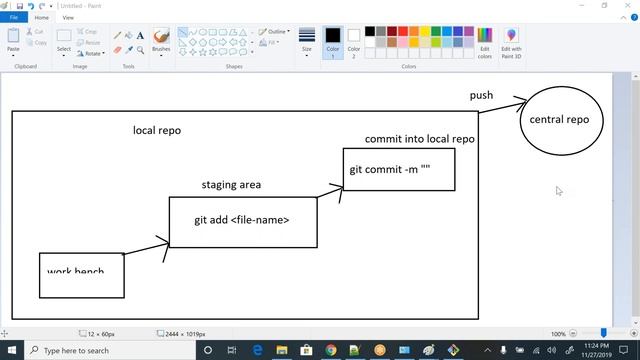
Task: Click the Paste clipboard icon
Action: (13, 36)
